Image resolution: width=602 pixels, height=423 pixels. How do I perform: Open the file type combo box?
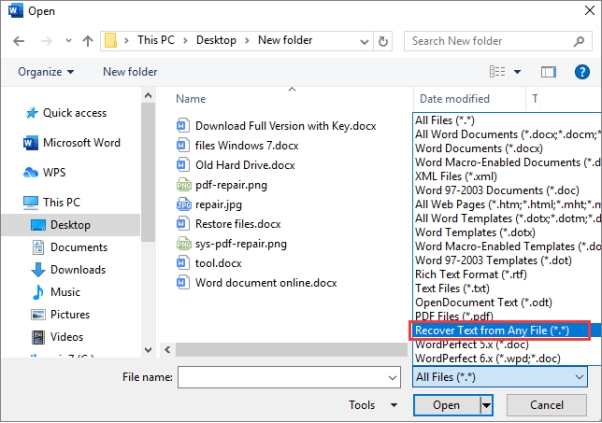(x=499, y=377)
